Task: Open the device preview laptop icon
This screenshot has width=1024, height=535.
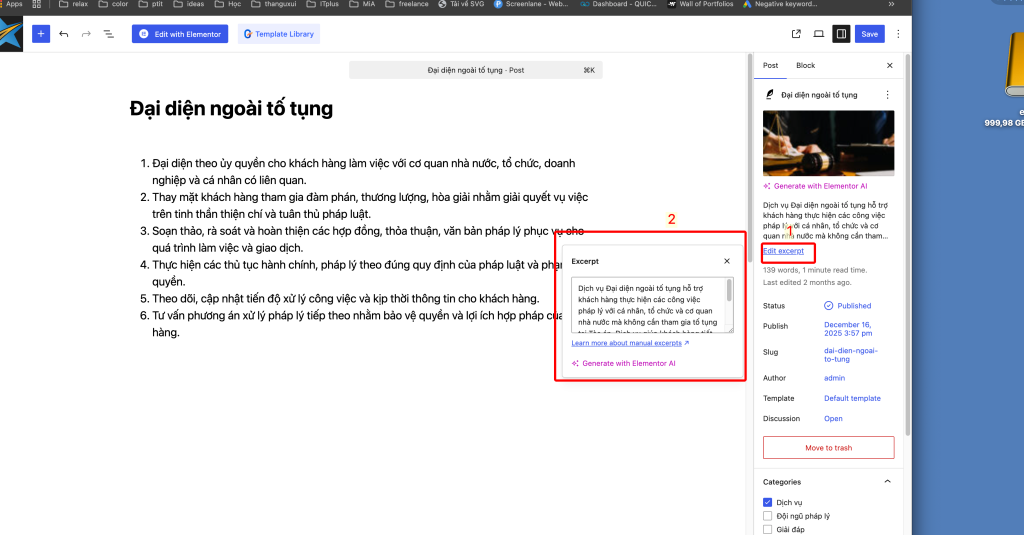Action: pyautogui.click(x=819, y=34)
